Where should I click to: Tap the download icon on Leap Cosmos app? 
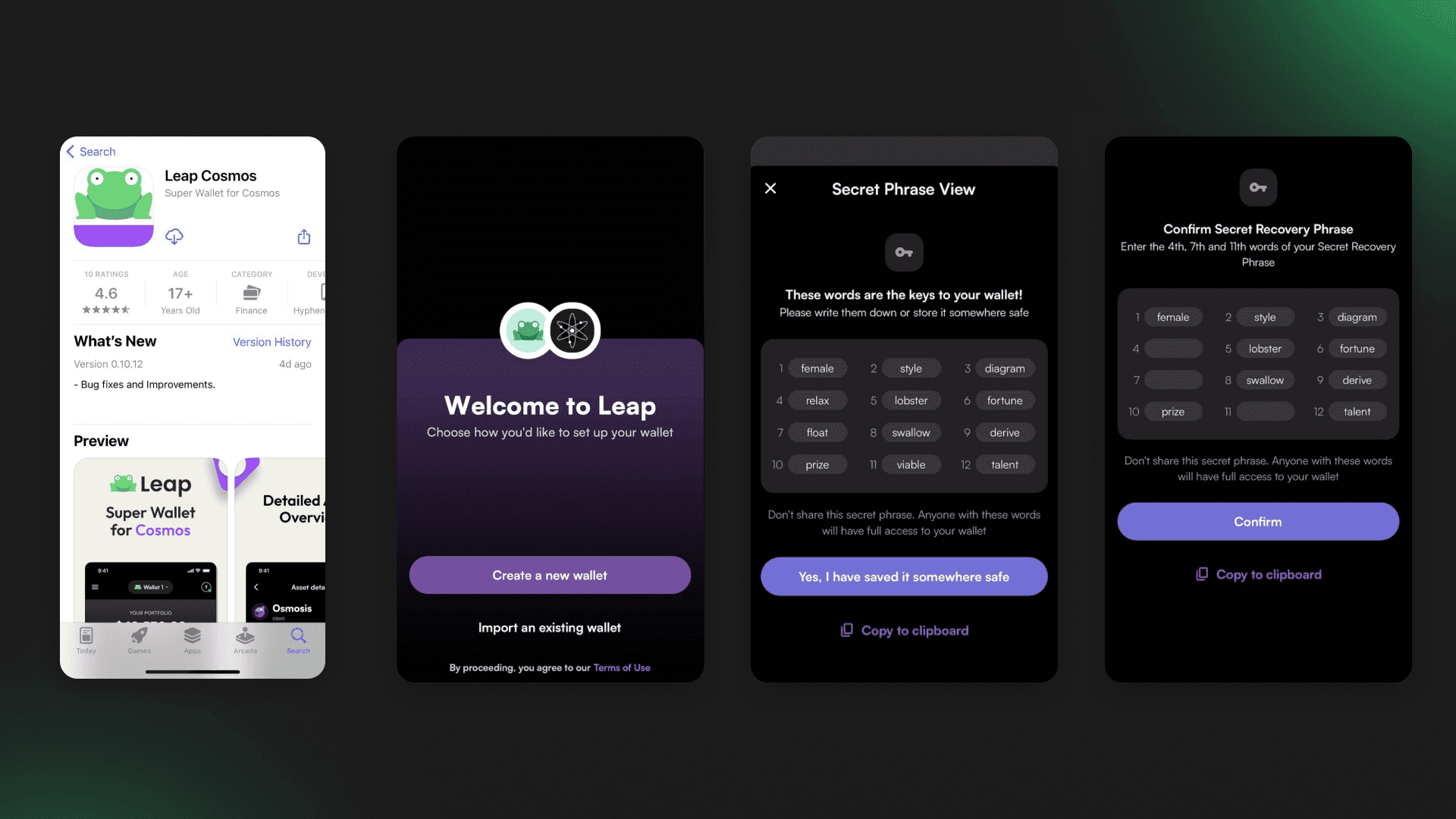click(x=174, y=235)
